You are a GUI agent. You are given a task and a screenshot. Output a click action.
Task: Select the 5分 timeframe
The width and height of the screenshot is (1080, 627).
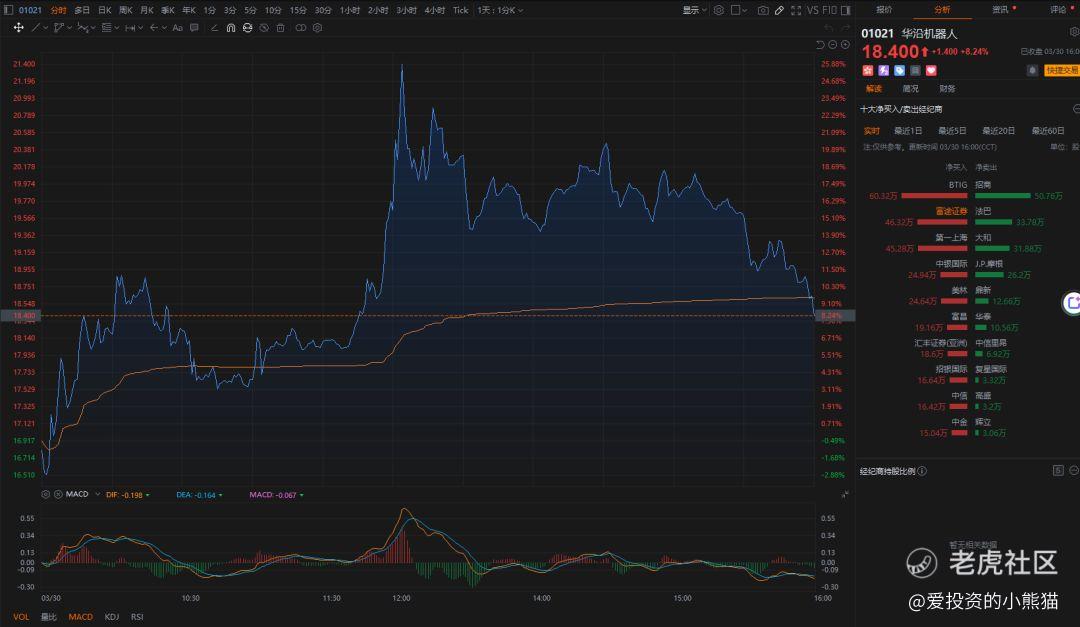point(251,10)
